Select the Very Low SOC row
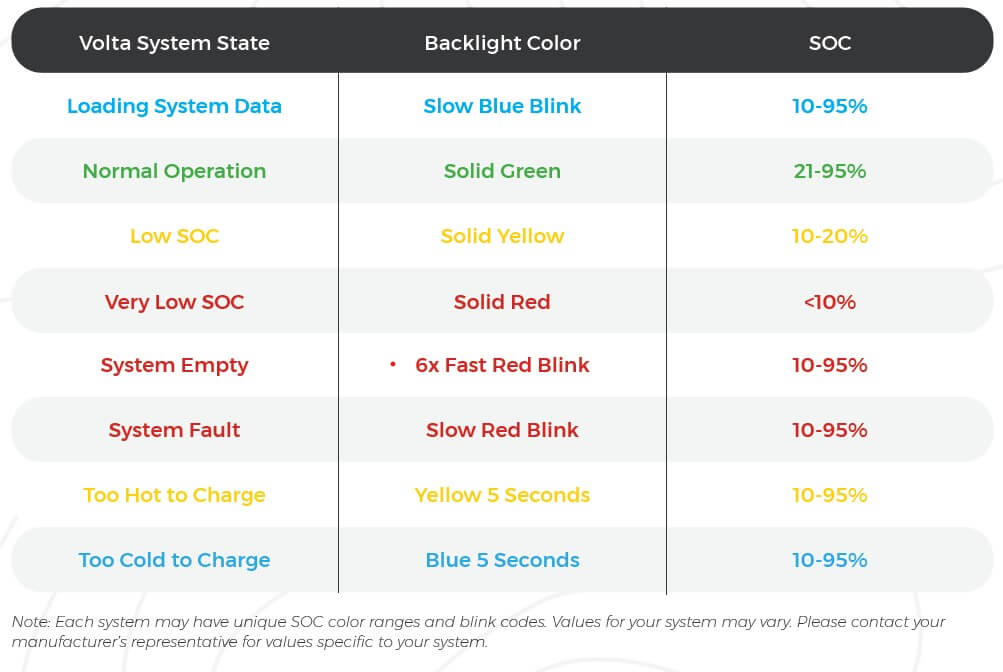The width and height of the screenshot is (1003, 672). click(x=502, y=301)
